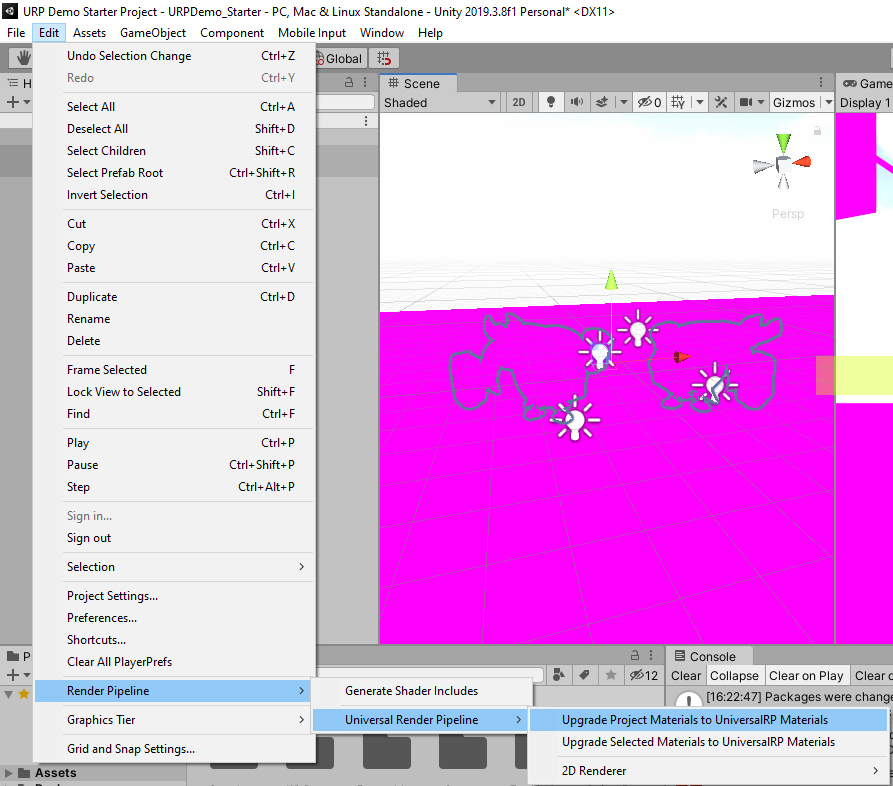Click the Scene camera settings icon
This screenshot has width=893, height=786.
click(x=746, y=102)
